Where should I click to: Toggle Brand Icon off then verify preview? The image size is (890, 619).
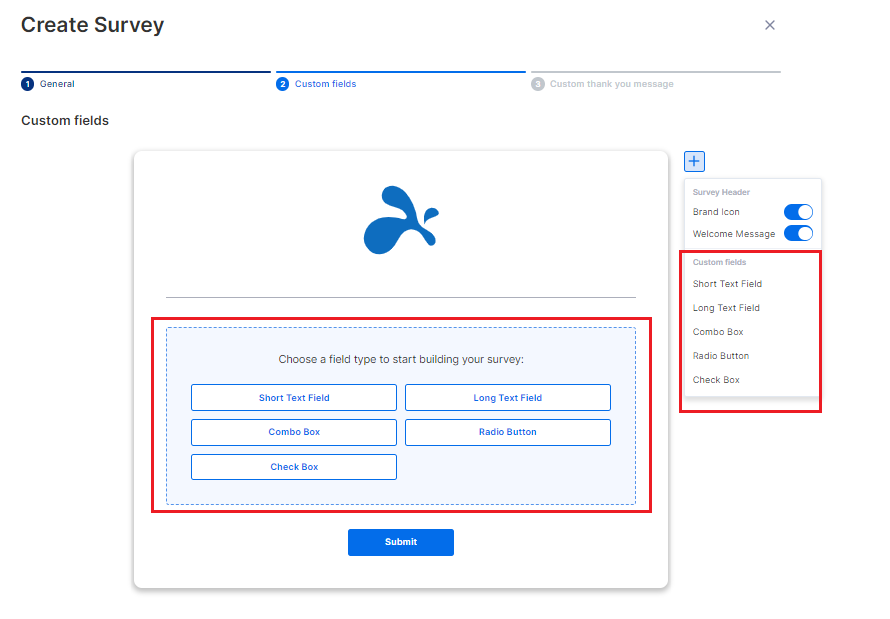point(798,212)
